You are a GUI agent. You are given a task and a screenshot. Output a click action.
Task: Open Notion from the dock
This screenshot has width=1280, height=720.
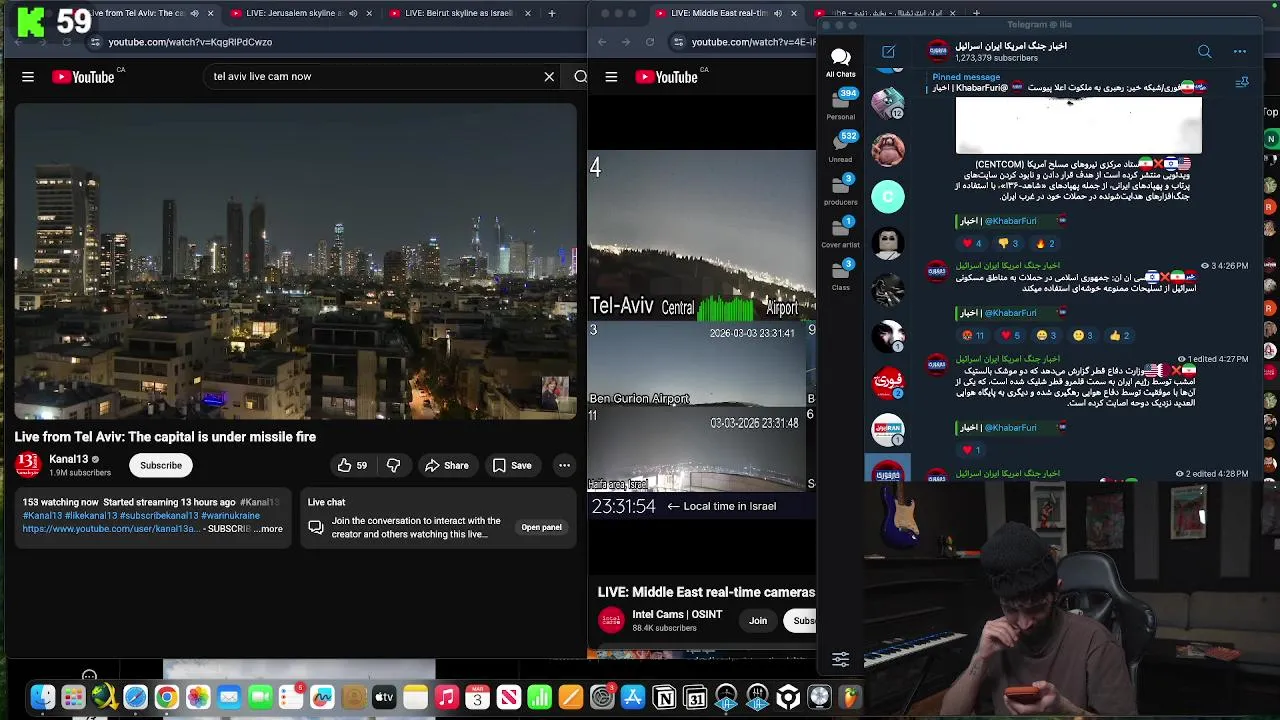tap(664, 697)
